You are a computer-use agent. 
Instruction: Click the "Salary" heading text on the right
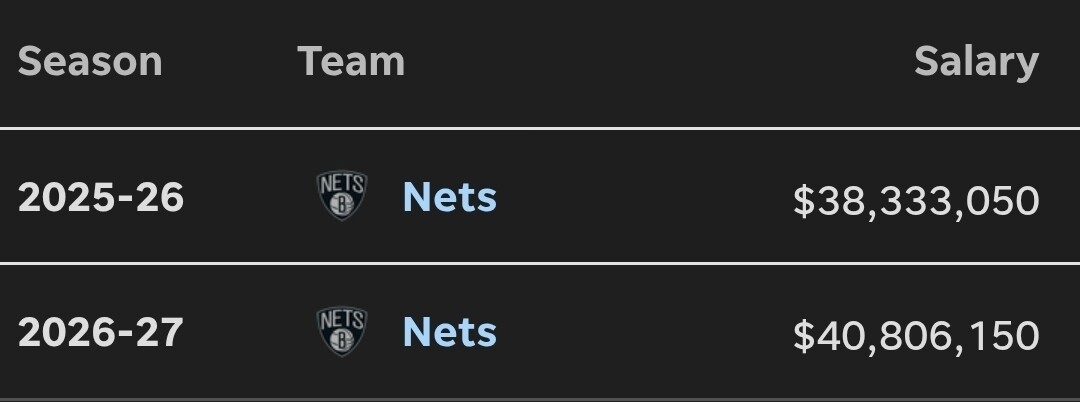976,61
